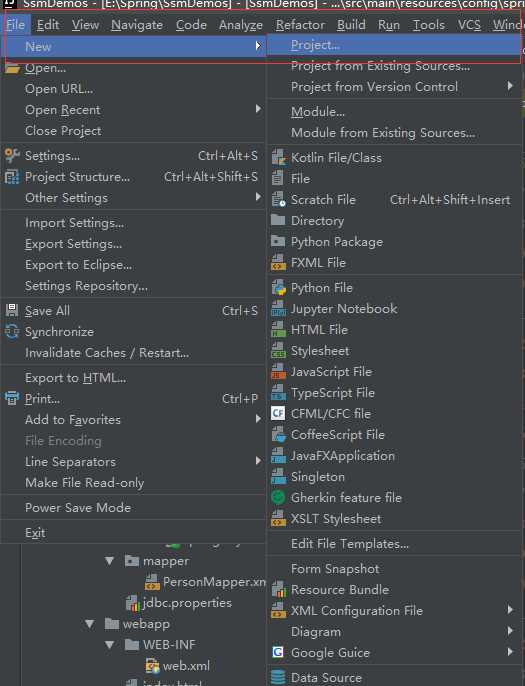Expand the Diagram submenu arrow
Screen dimensions: 525x686
pos(510,630)
